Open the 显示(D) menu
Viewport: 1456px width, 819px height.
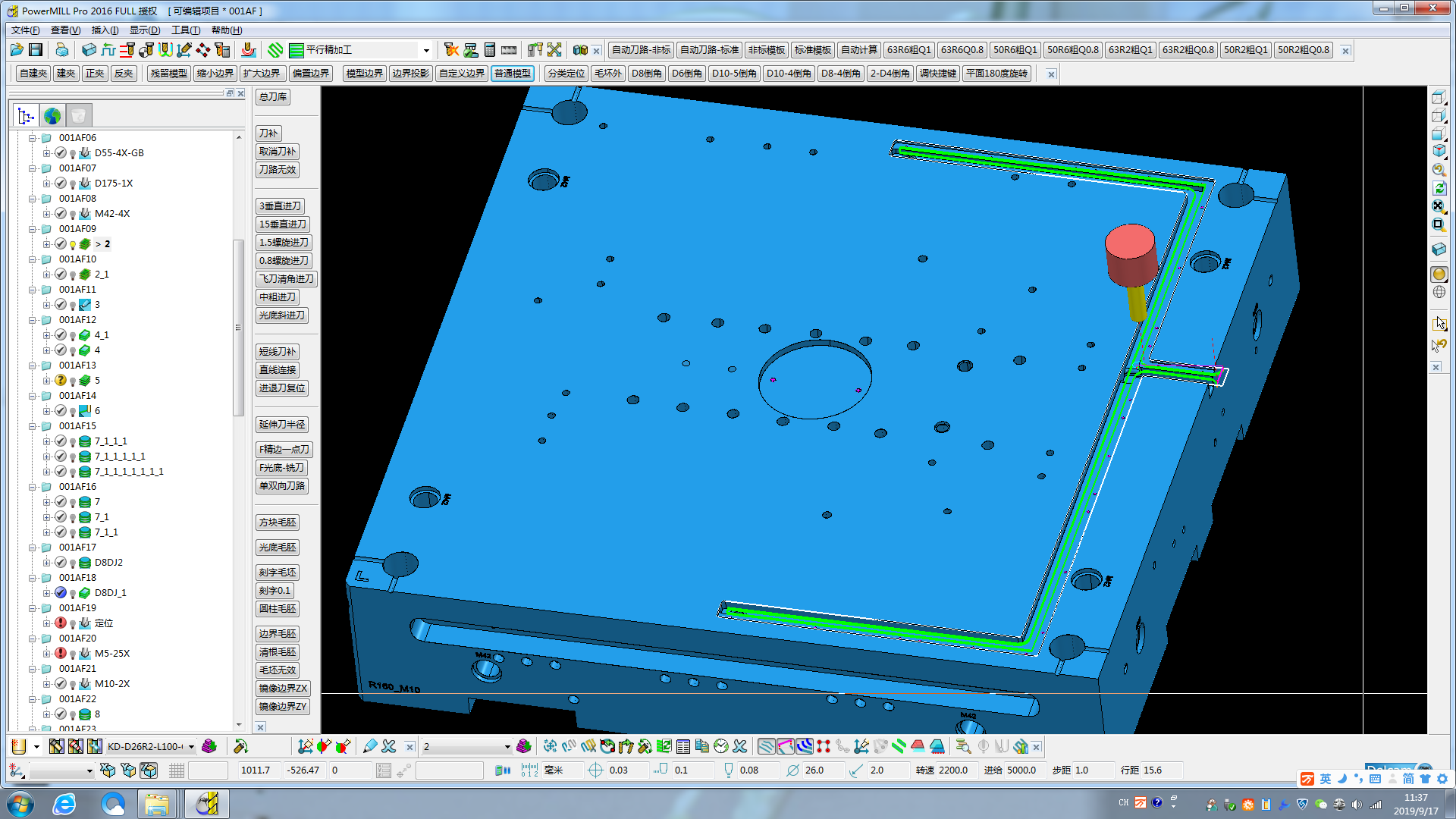[144, 30]
